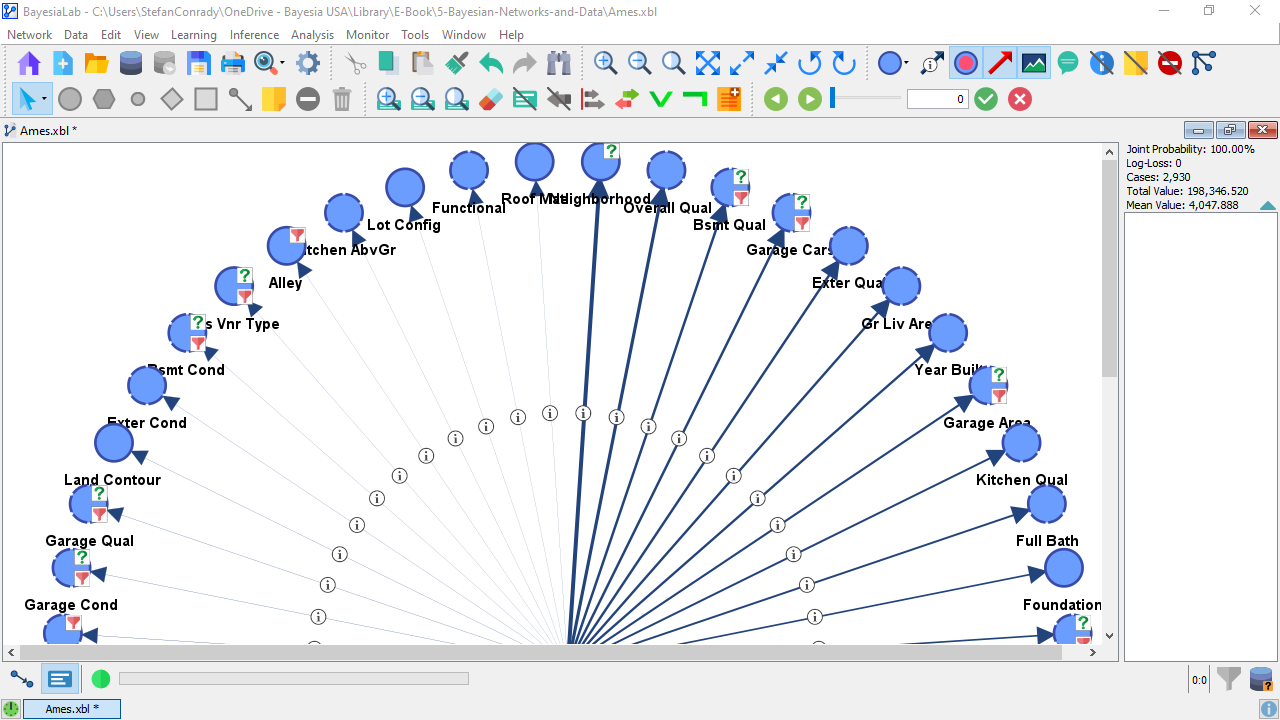This screenshot has height=720, width=1280.
Task: Cut the selection with the scissors icon
Action: click(x=355, y=64)
